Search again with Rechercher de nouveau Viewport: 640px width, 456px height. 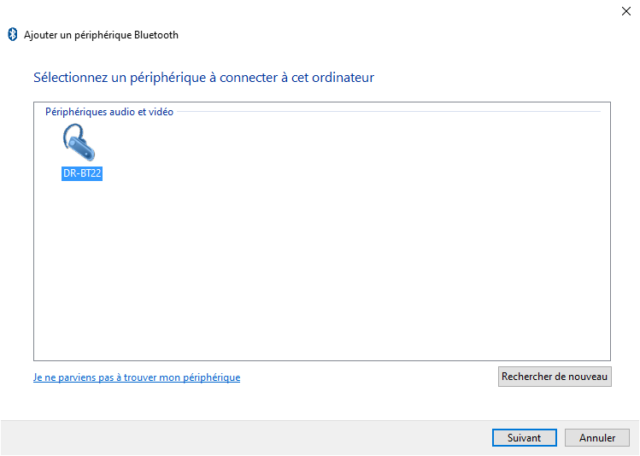554,376
